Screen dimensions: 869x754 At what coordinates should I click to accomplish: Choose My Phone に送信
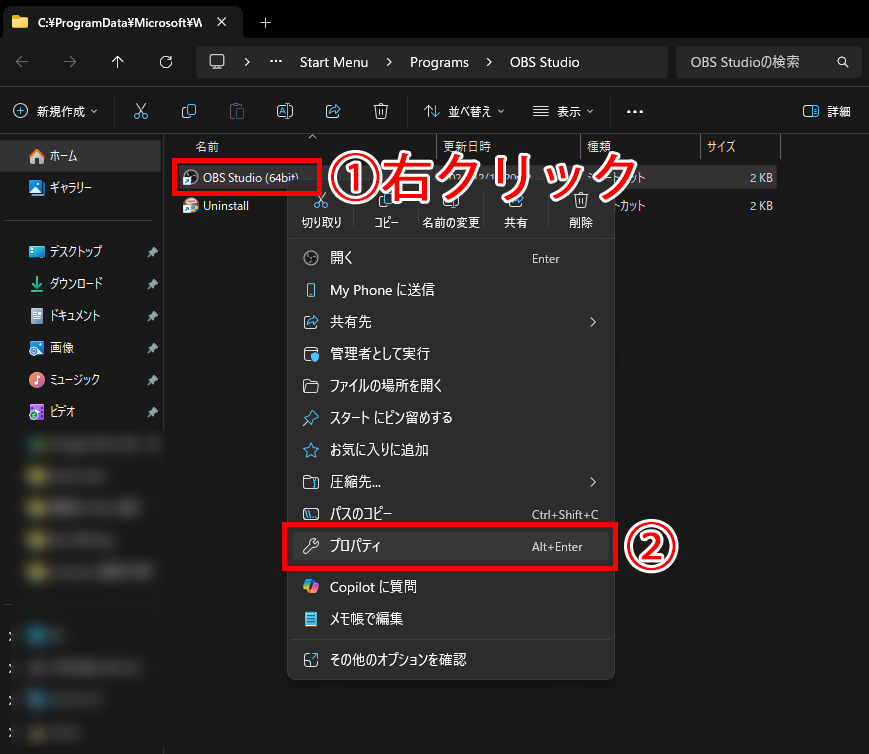[x=451, y=290]
